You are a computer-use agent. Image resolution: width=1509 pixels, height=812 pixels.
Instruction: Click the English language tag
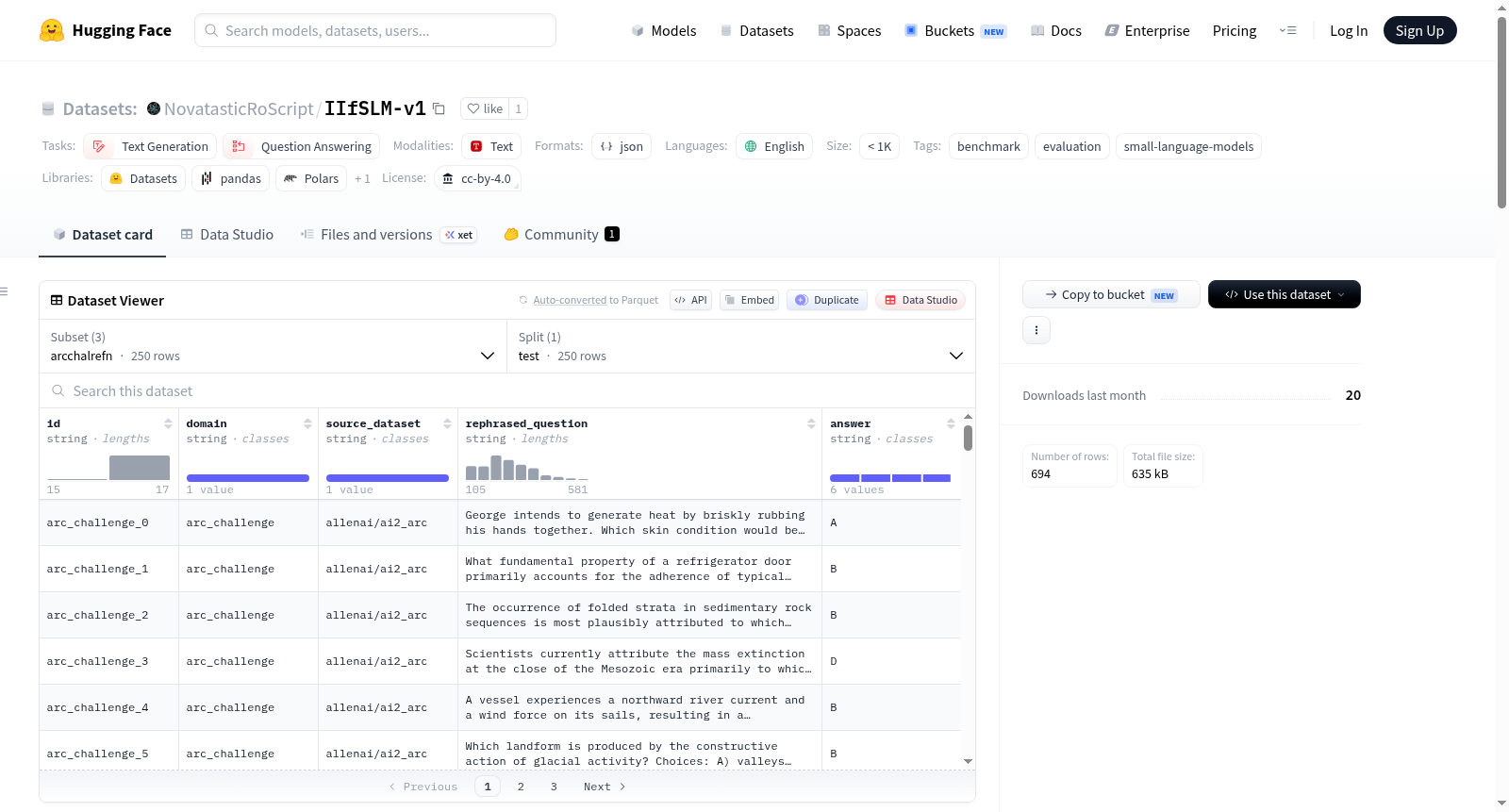[x=774, y=146]
